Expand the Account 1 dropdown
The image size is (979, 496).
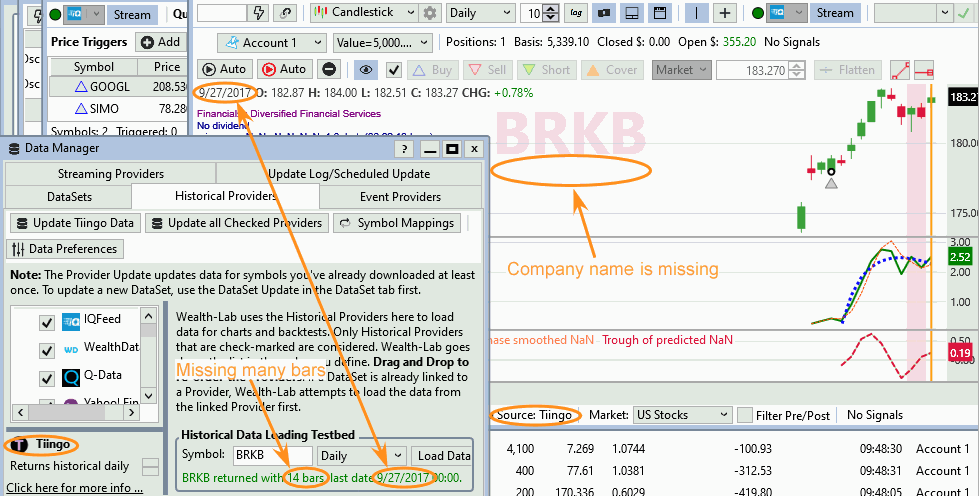[x=271, y=43]
